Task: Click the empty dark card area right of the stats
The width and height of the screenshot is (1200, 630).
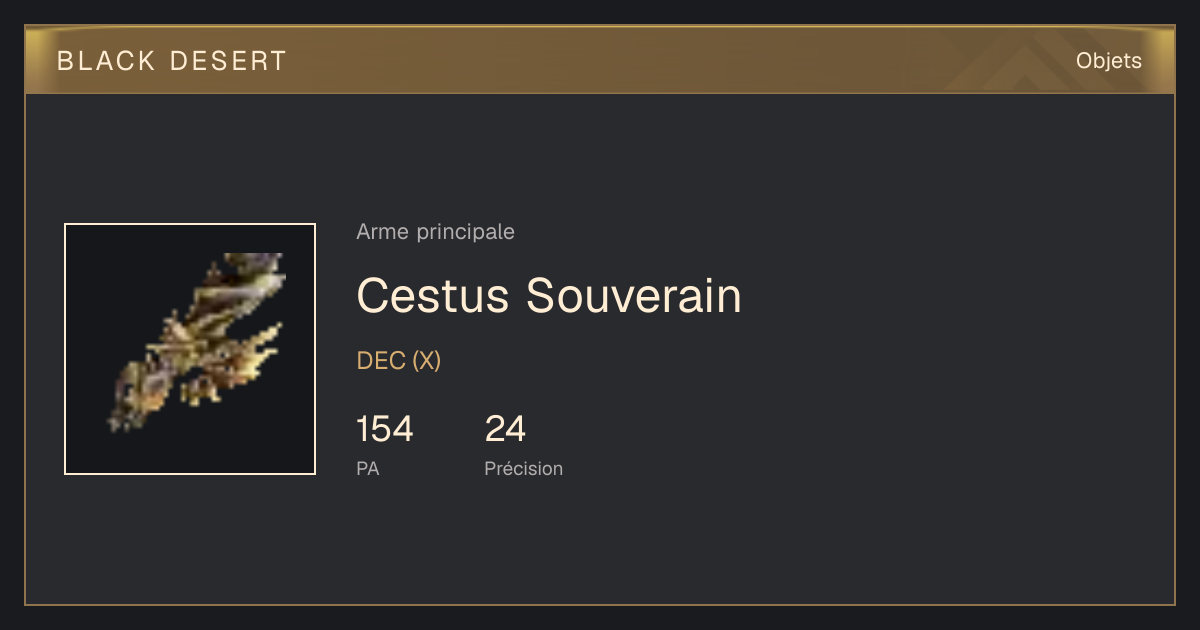Action: point(860,440)
